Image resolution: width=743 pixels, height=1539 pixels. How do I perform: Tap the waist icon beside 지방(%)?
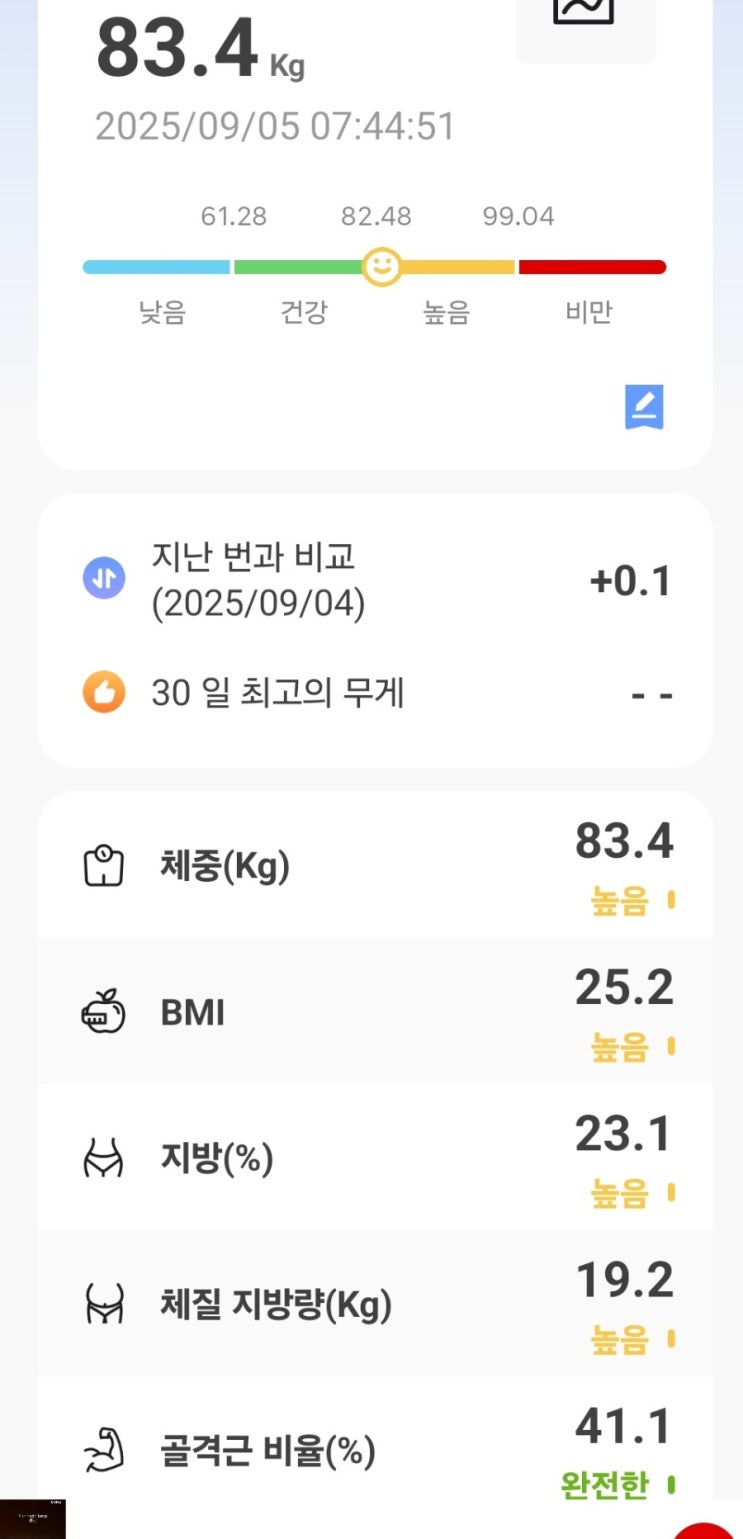point(102,1159)
